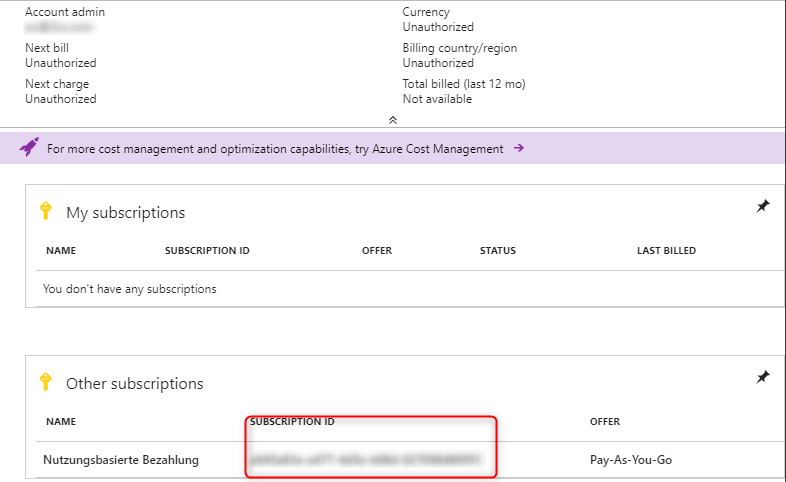This screenshot has height=482, width=786.
Task: Pin My subscriptions tile to dashboard
Action: click(762, 206)
